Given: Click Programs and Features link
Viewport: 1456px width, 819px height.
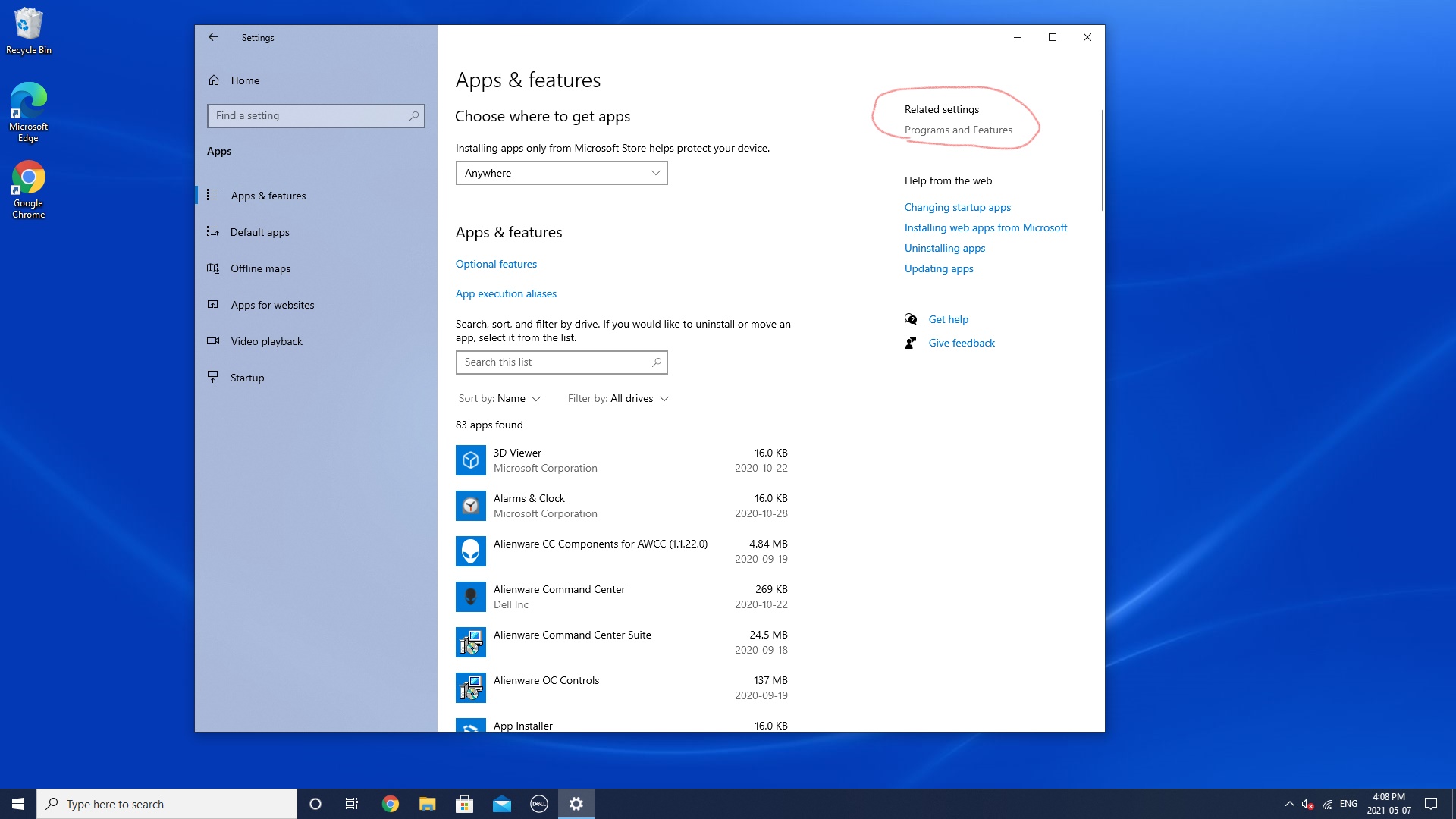Looking at the screenshot, I should pyautogui.click(x=958, y=130).
